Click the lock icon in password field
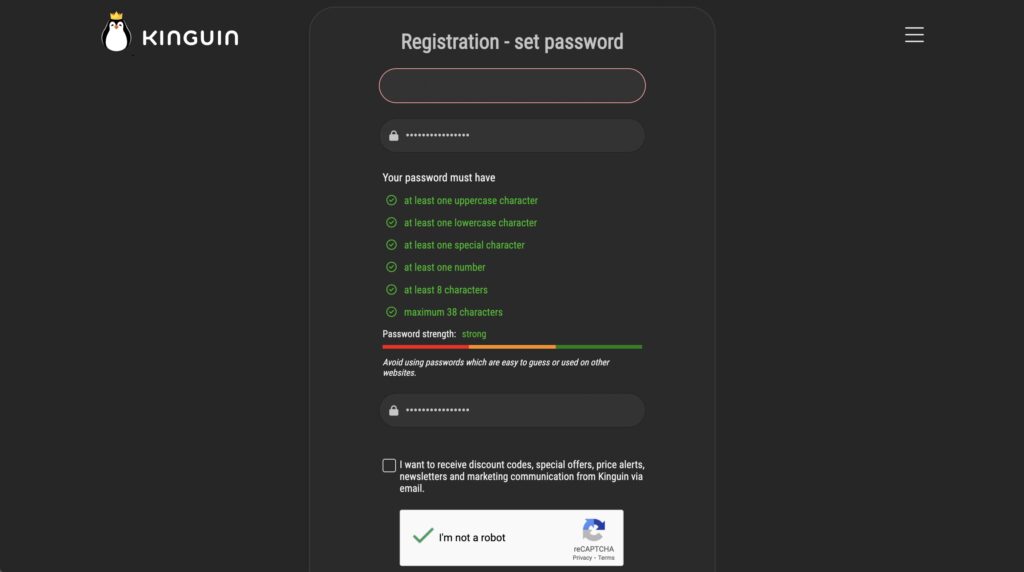 coord(394,136)
